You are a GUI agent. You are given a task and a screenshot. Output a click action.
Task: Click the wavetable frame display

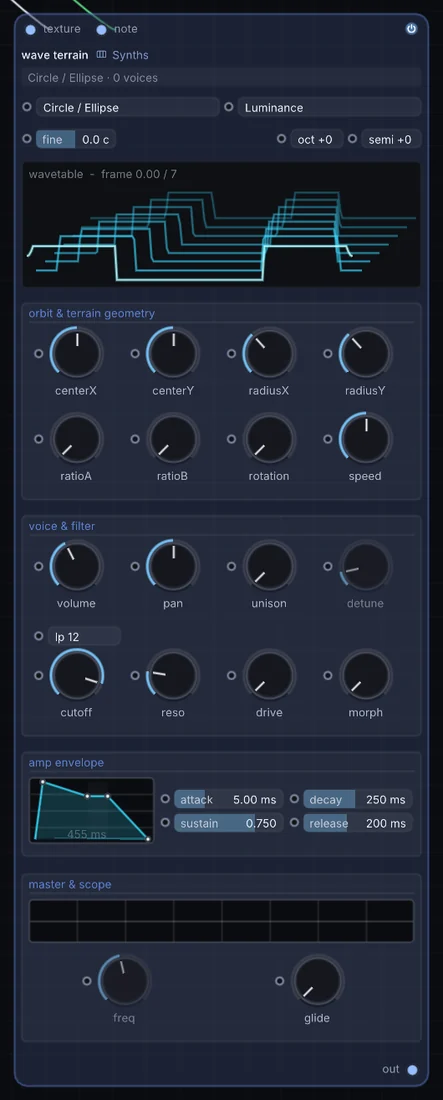pyautogui.click(x=221, y=224)
